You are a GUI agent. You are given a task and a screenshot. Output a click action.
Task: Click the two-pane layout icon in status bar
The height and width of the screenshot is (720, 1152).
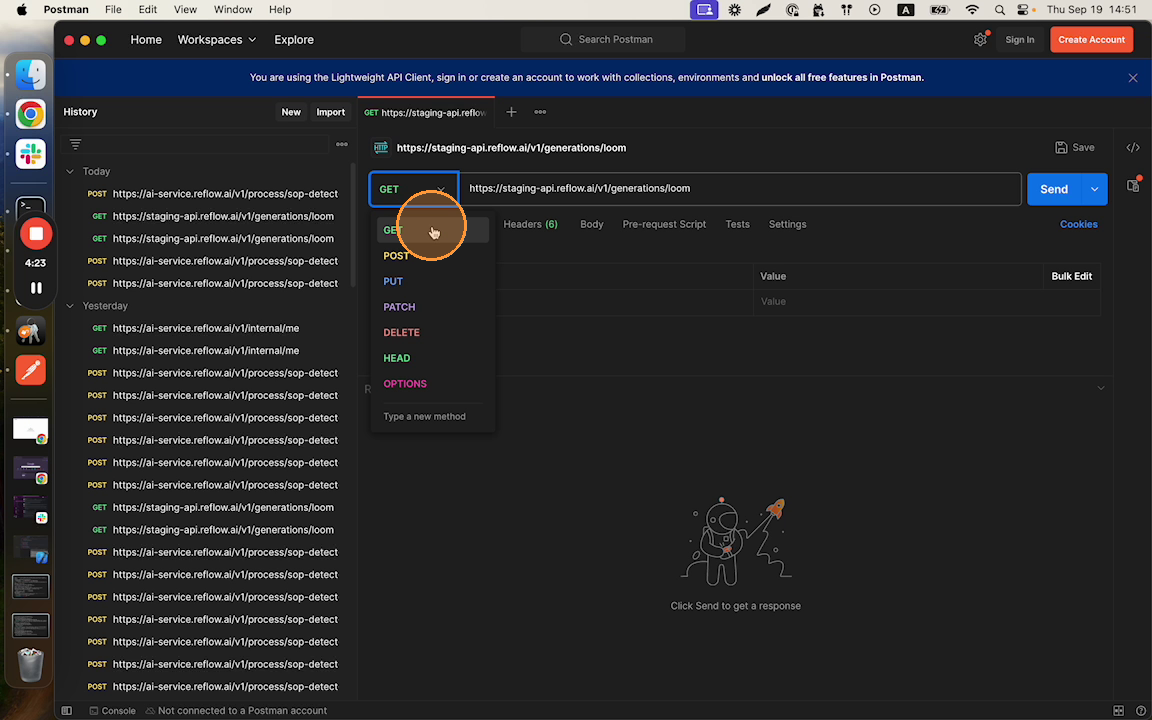coord(1118,710)
